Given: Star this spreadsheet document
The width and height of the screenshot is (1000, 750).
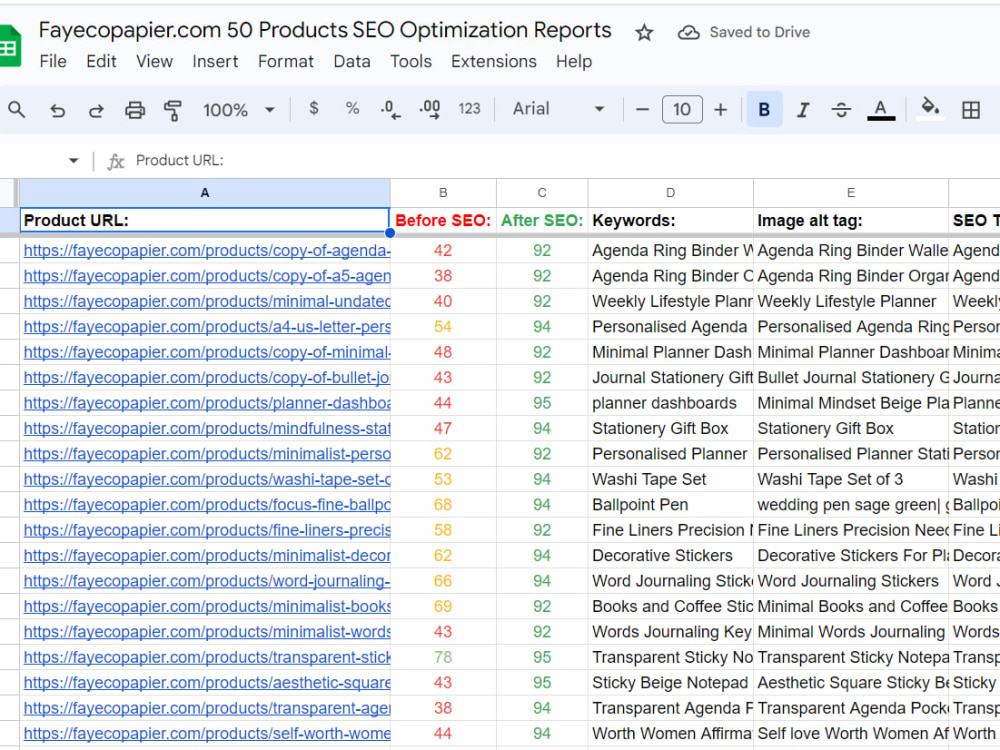Looking at the screenshot, I should tap(644, 33).
